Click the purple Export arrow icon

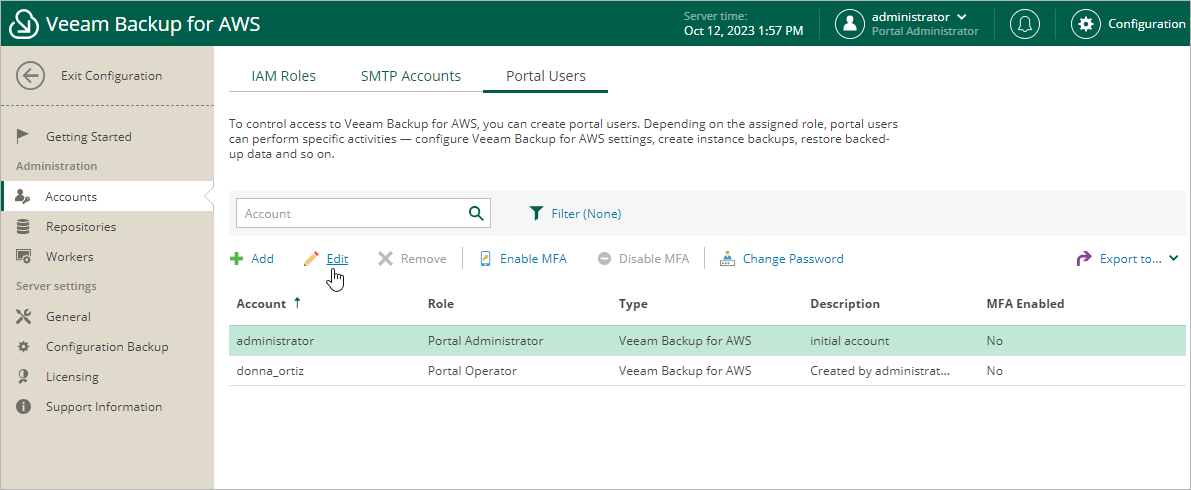click(x=1084, y=258)
